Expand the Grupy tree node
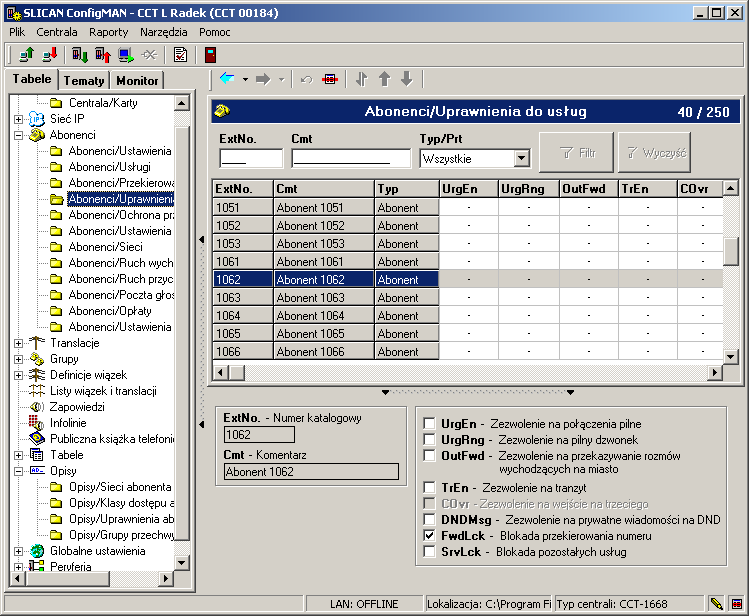 [x=19, y=359]
